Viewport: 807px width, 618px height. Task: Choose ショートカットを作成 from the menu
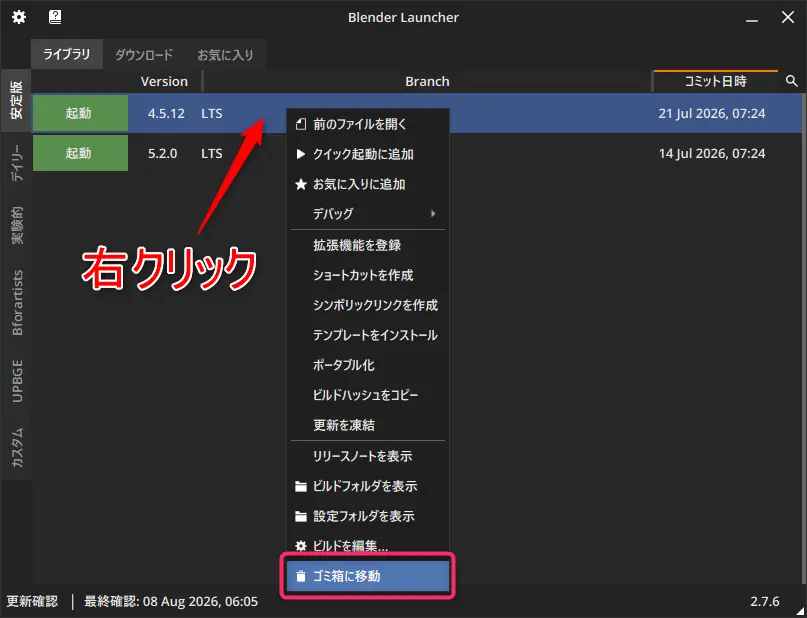pyautogui.click(x=368, y=275)
